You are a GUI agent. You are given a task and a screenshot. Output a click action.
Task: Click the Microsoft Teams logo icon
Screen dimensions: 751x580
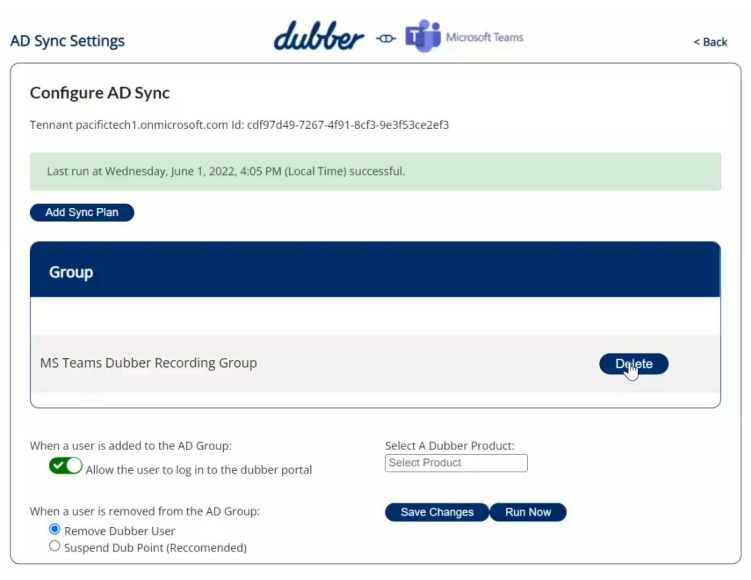coord(423,36)
